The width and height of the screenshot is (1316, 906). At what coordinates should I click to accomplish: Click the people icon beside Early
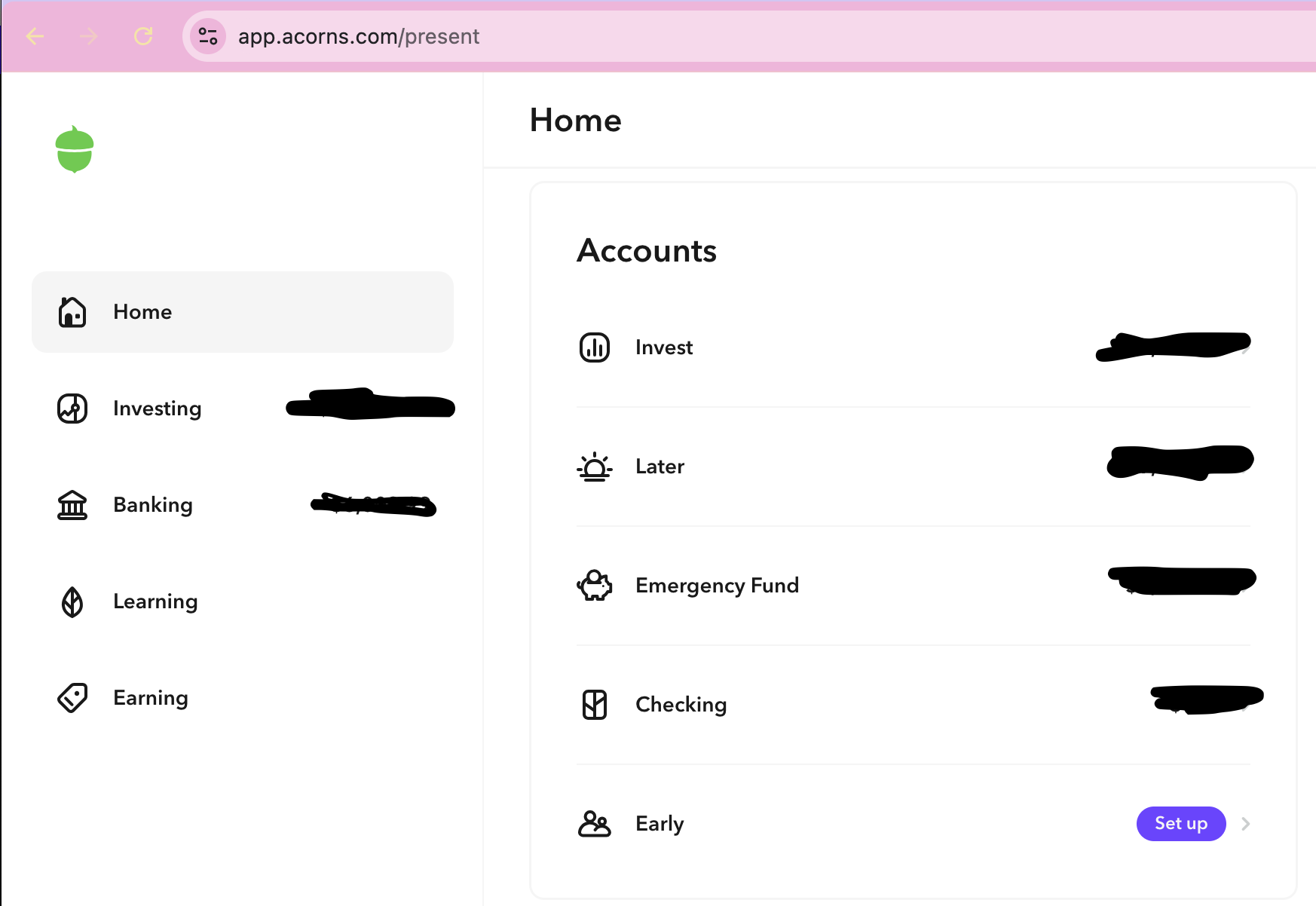595,824
